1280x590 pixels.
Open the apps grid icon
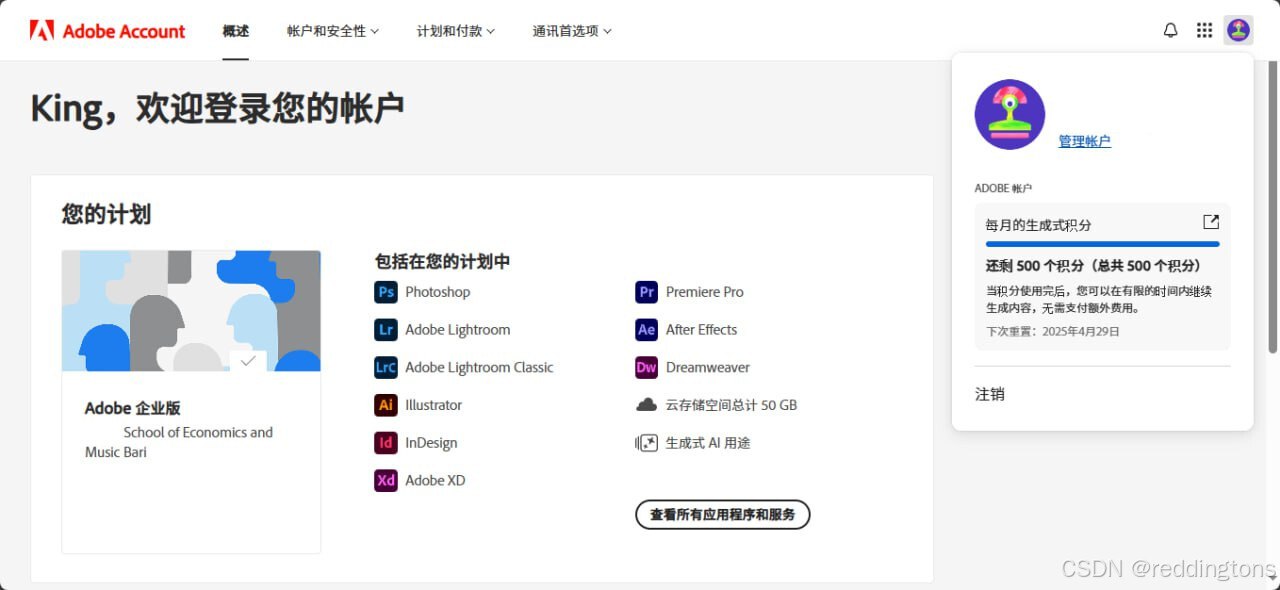click(x=1204, y=31)
